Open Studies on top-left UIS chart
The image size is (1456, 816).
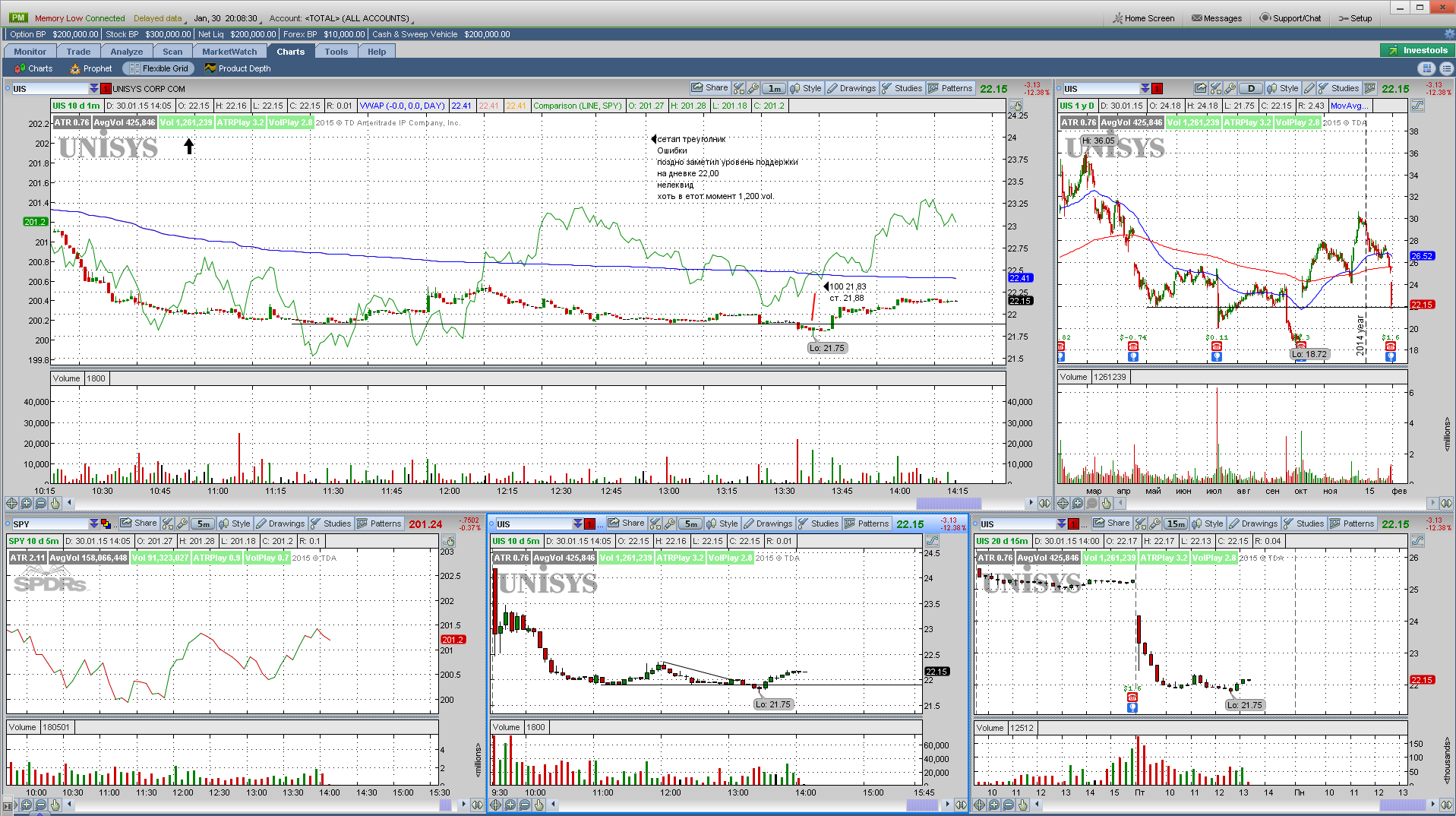click(902, 88)
